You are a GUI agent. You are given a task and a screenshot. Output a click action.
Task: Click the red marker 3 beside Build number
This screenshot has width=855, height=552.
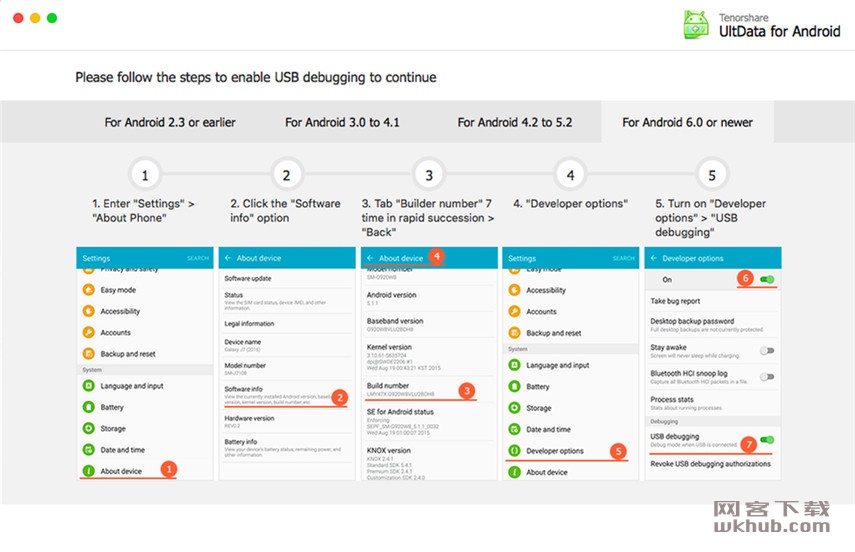click(467, 391)
